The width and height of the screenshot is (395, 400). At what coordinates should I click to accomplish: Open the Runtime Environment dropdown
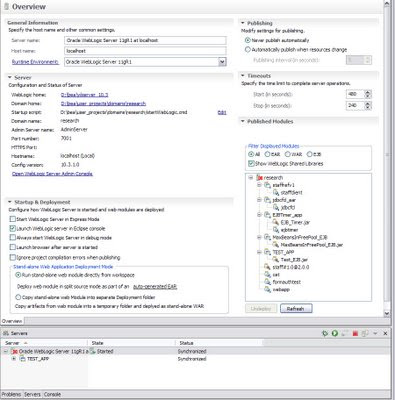point(222,62)
